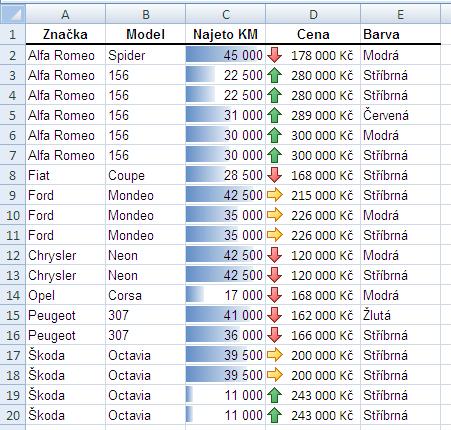Select the Žlutá cell in Barva column
451x430 pixels.
[x=400, y=315]
